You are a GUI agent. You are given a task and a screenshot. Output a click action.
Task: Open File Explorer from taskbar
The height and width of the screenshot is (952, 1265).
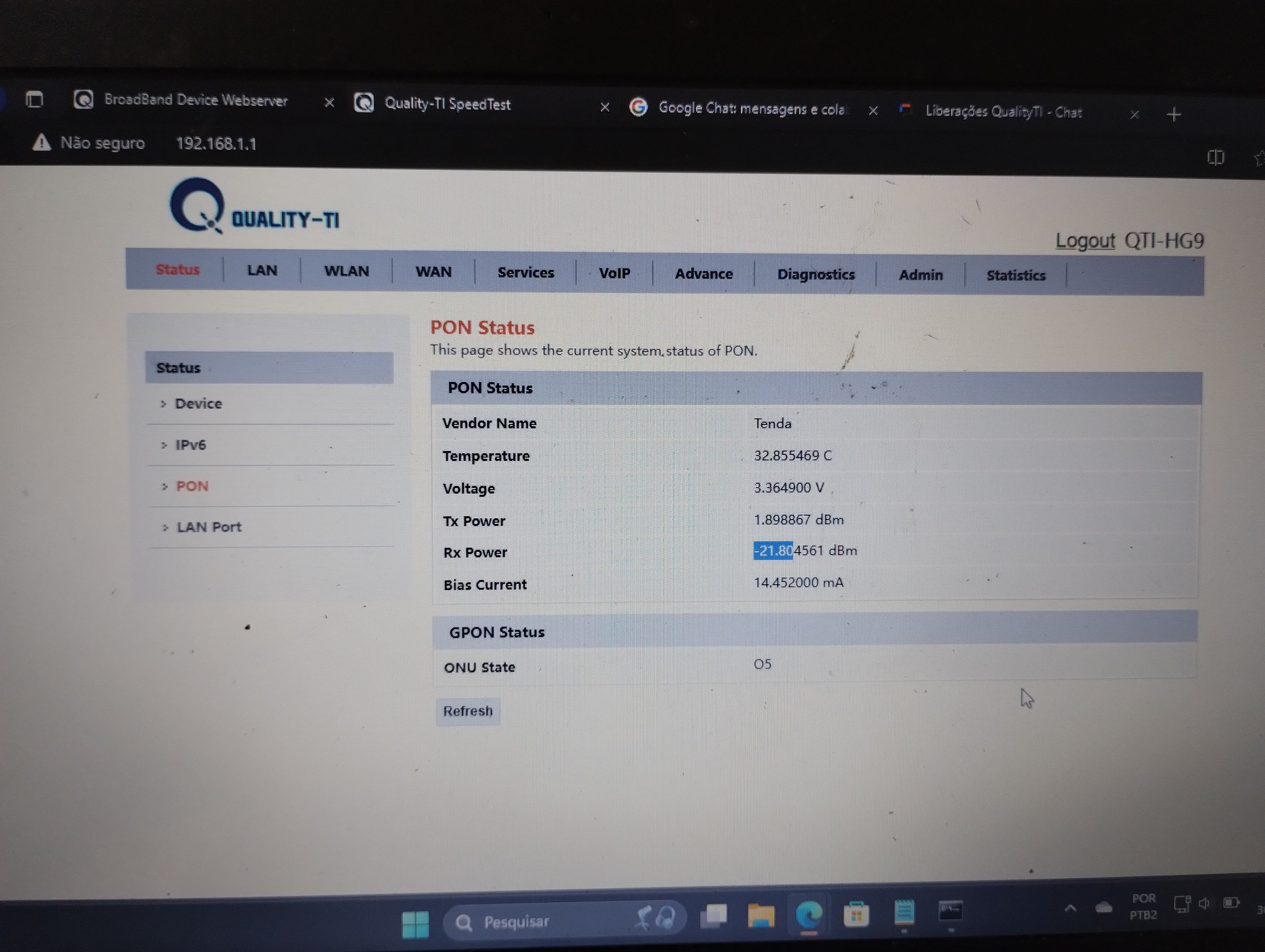point(761,915)
